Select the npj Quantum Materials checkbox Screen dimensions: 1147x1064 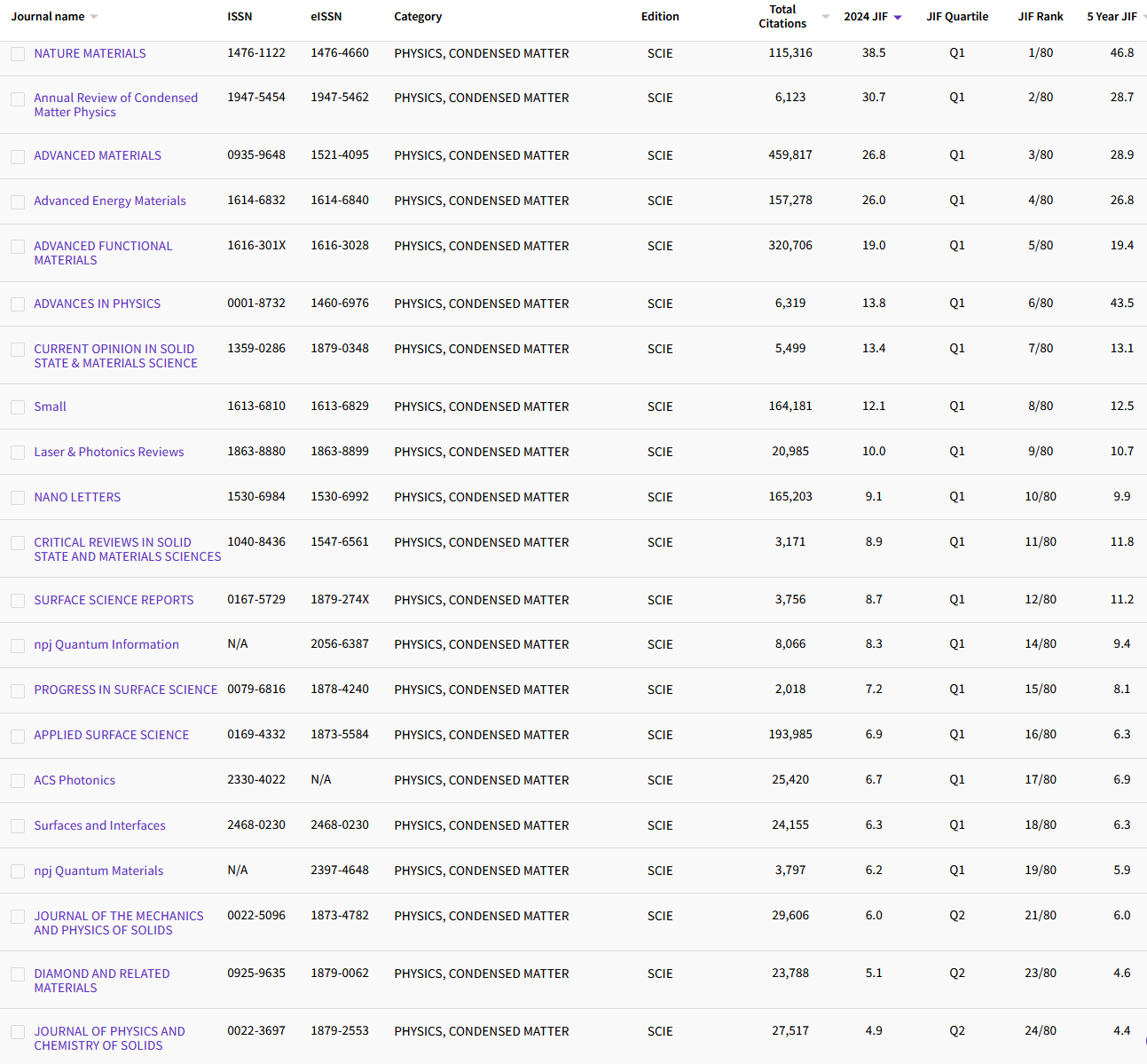(18, 871)
